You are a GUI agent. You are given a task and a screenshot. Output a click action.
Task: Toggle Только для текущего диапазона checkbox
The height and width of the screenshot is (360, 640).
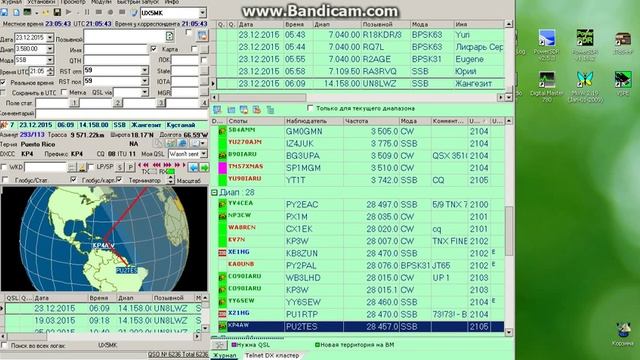click(x=310, y=108)
